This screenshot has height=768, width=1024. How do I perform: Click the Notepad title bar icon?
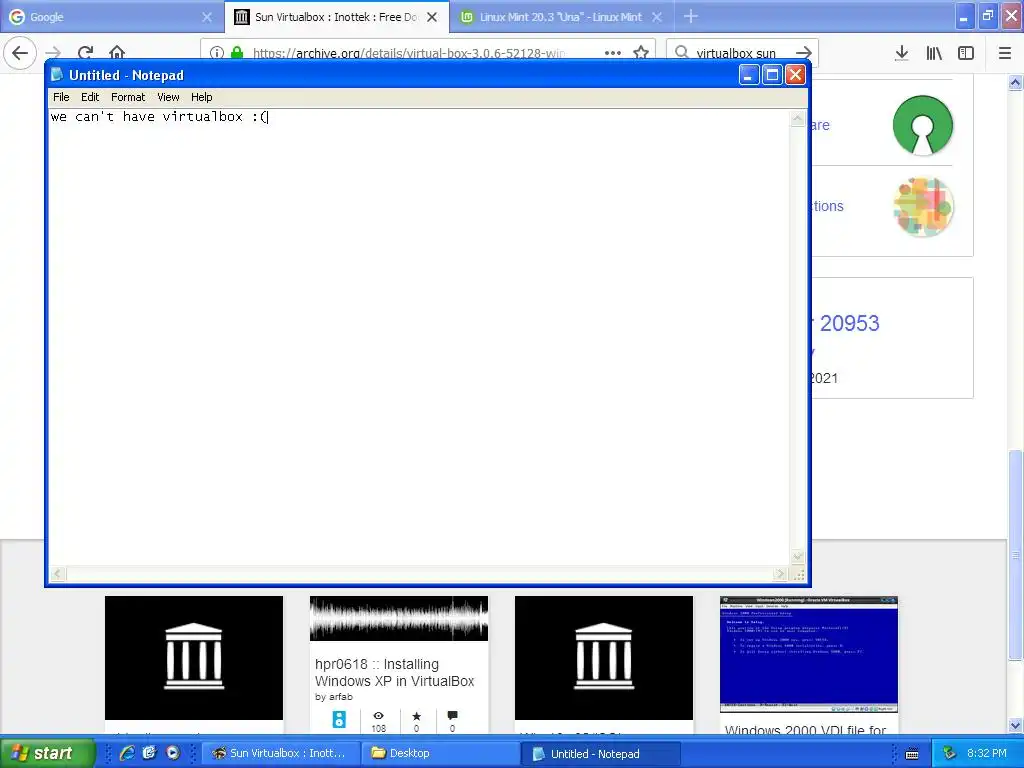57,75
